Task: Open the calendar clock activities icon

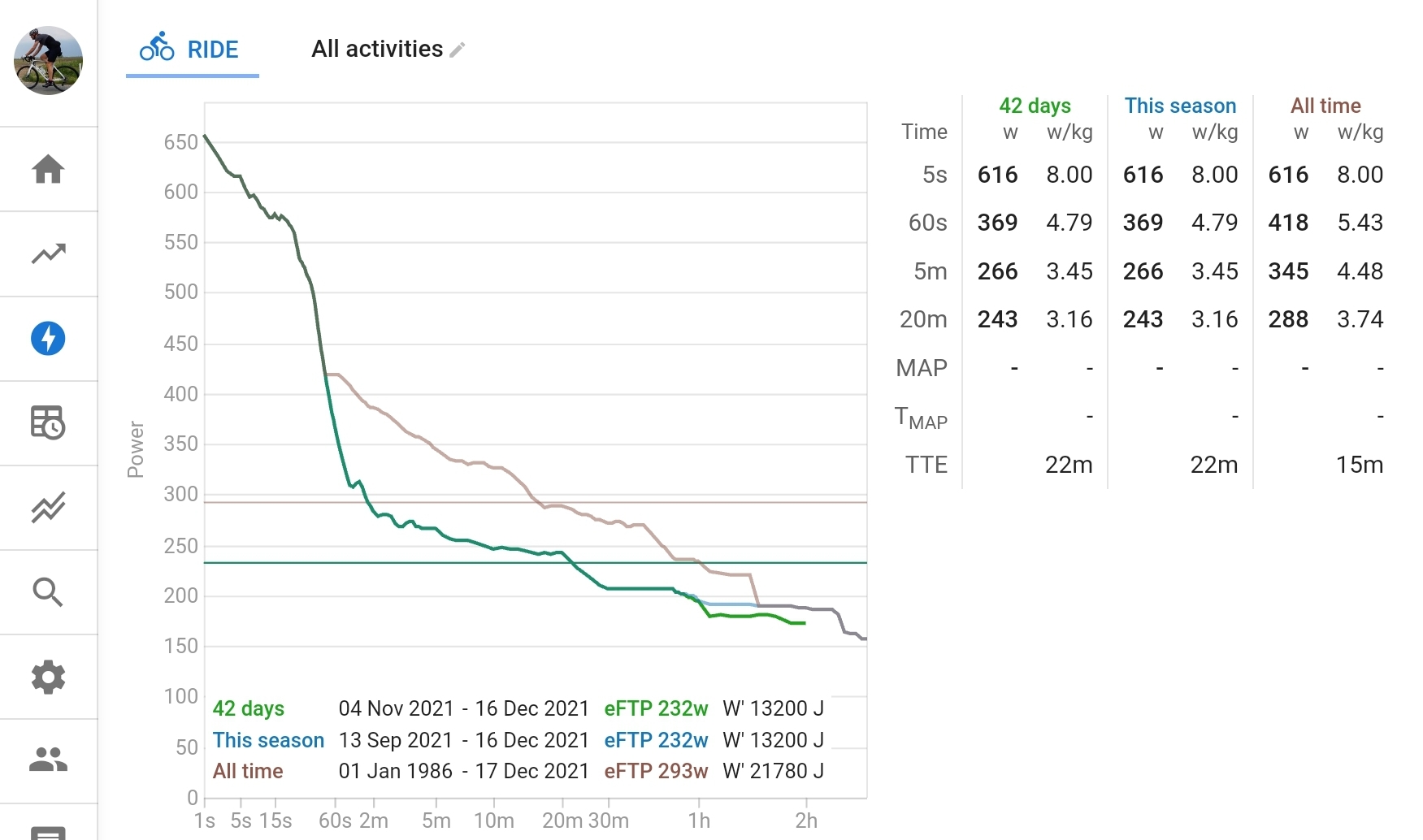Action: tap(48, 422)
